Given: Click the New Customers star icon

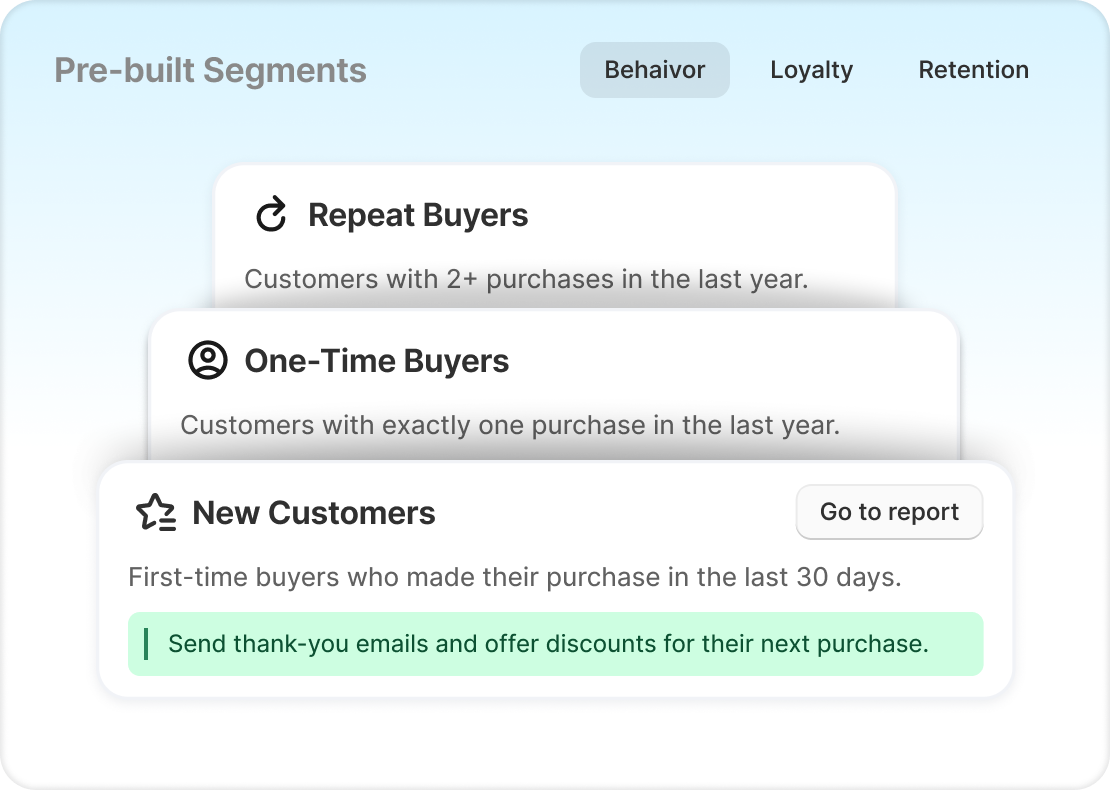Looking at the screenshot, I should click(x=155, y=513).
